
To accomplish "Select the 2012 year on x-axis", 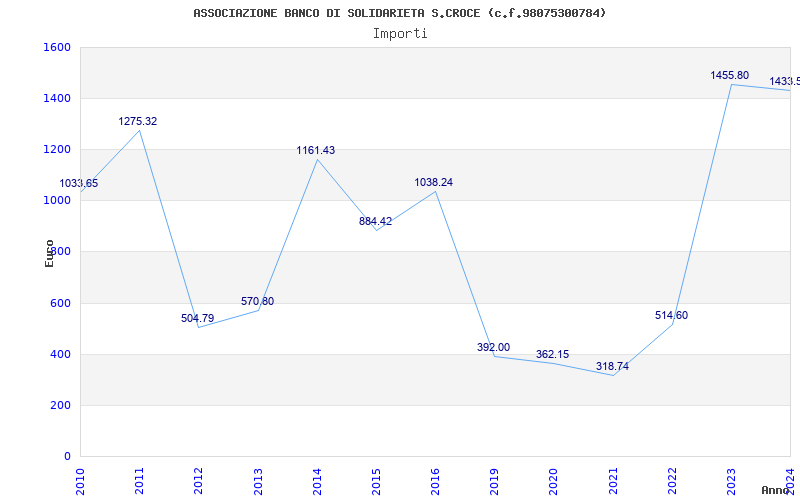I will click(x=198, y=481).
